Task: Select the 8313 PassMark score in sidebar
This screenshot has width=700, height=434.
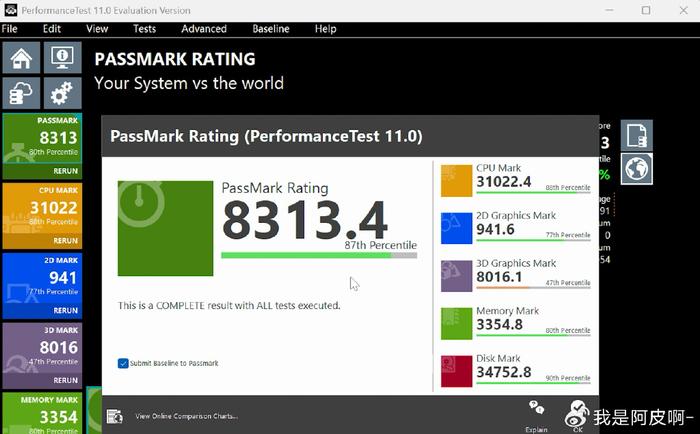Action: click(58, 138)
